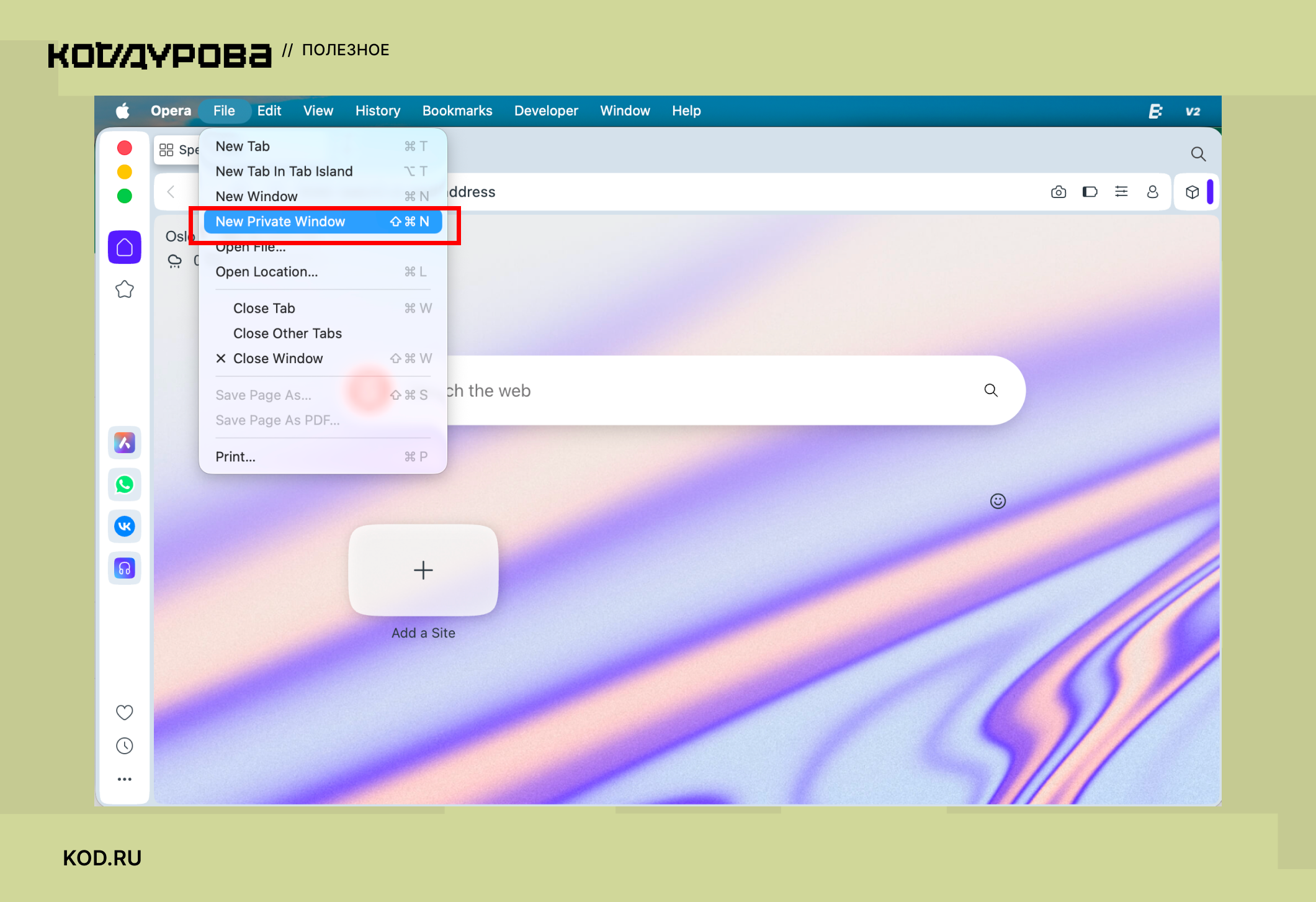
Task: Choose Close Tab menu item
Action: click(323, 309)
